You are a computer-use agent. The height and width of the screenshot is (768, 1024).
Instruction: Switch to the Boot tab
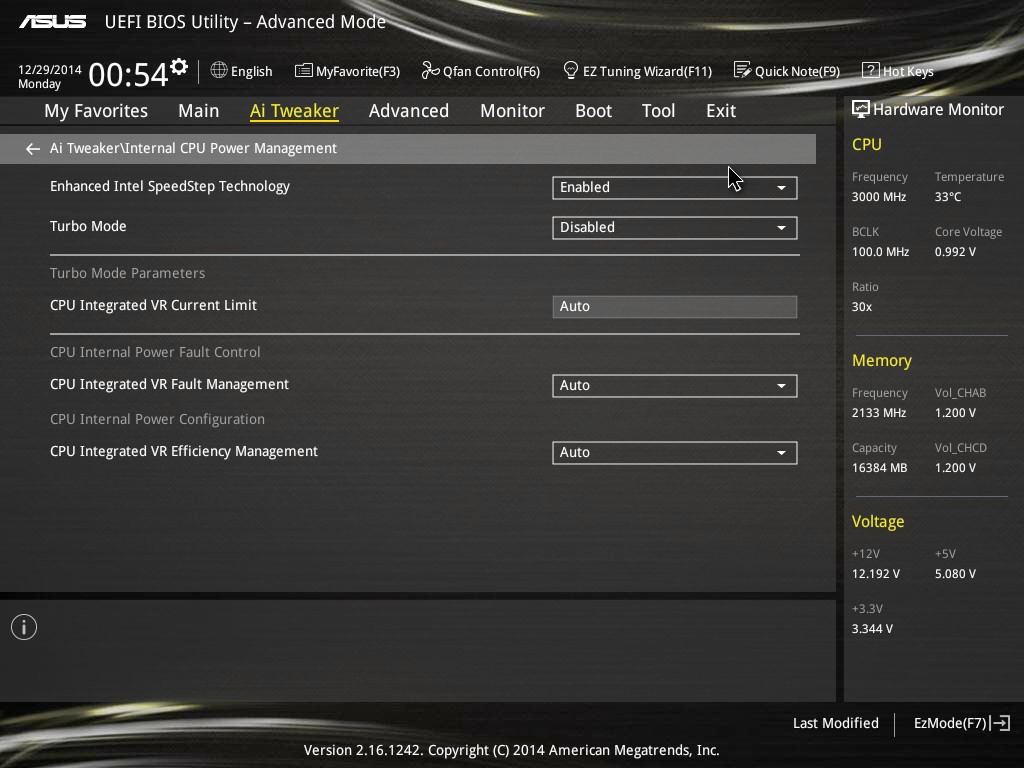click(x=593, y=111)
